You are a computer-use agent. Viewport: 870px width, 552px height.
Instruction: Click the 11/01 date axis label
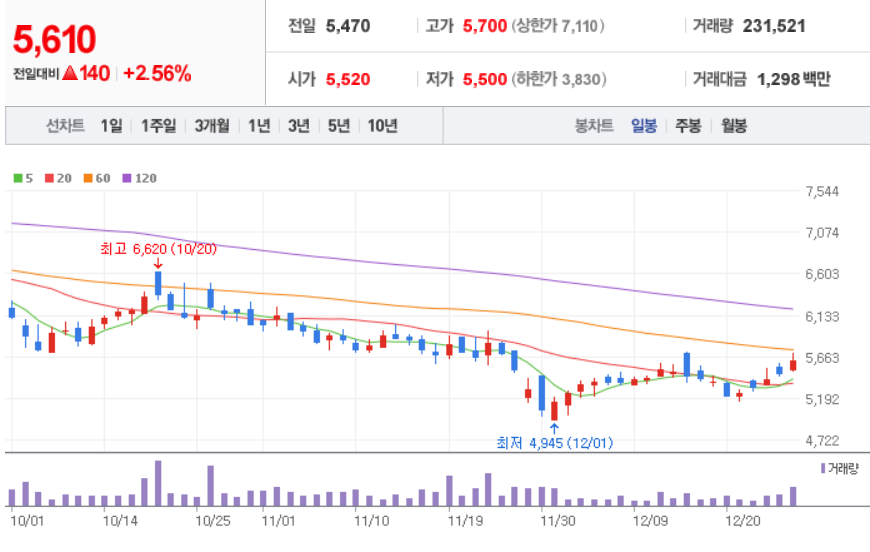(279, 521)
